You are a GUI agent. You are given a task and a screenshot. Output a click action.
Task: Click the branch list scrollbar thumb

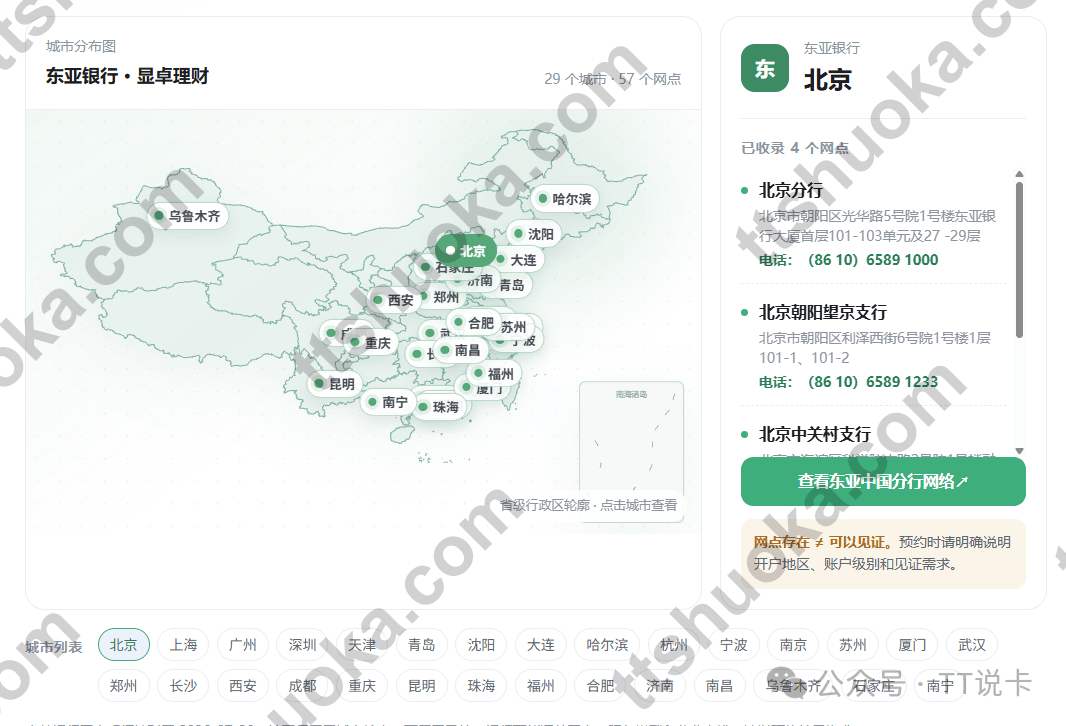click(1019, 260)
